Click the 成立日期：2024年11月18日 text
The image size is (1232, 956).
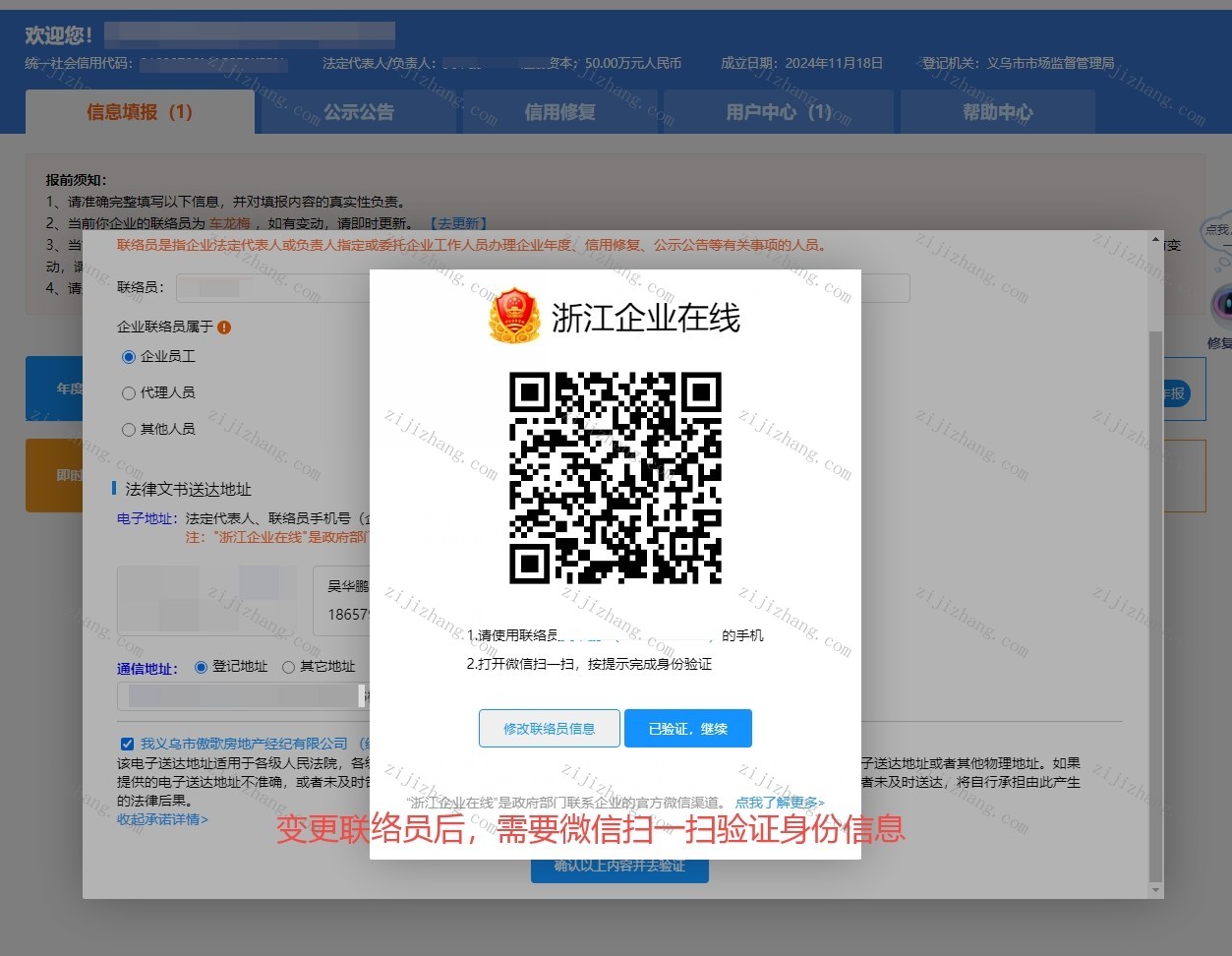(801, 63)
